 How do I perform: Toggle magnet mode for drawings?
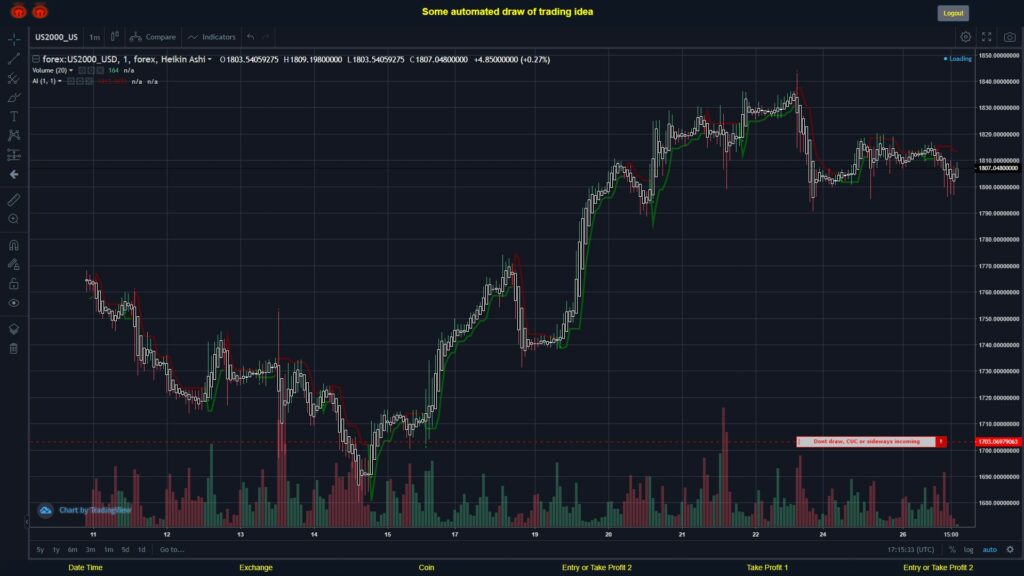tap(14, 245)
